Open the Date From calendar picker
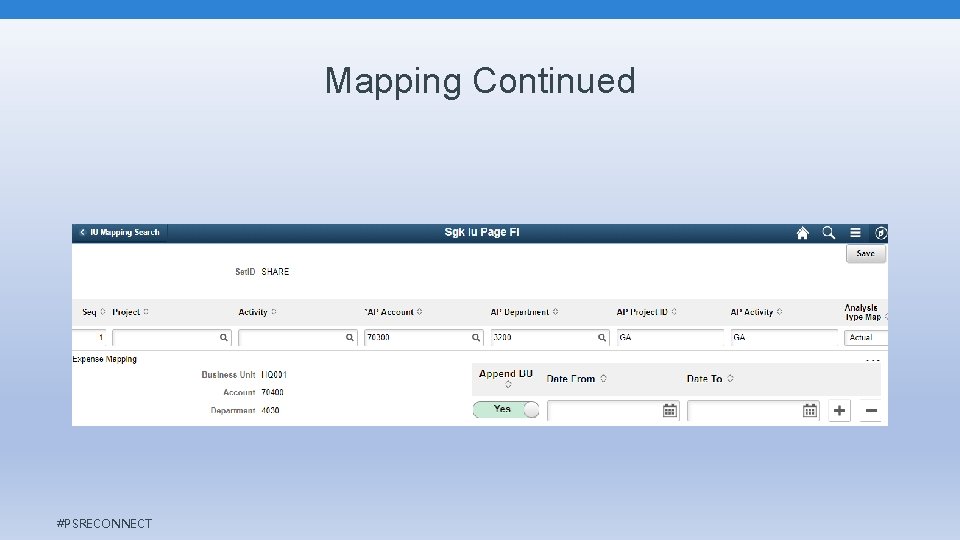This screenshot has width=960, height=540. (x=670, y=410)
